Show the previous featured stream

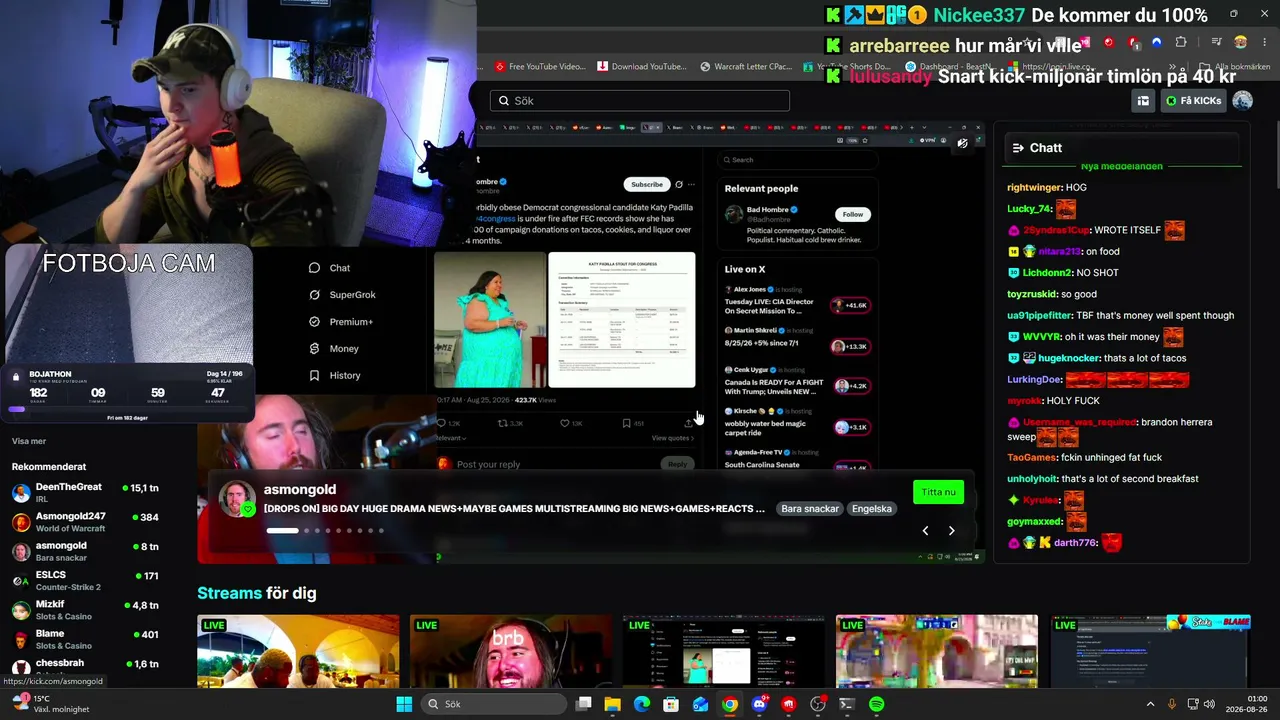click(925, 531)
